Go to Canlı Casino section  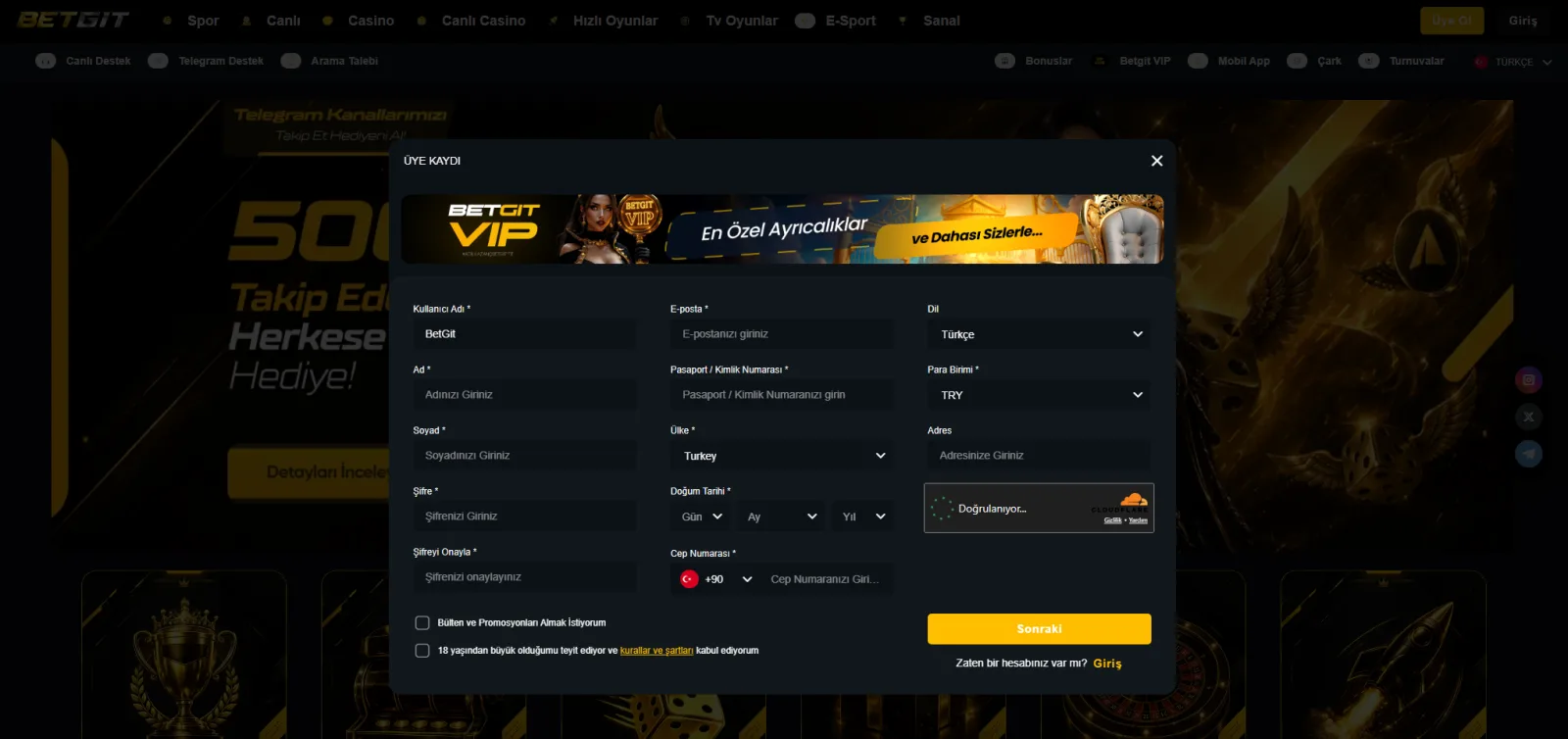pos(483,21)
